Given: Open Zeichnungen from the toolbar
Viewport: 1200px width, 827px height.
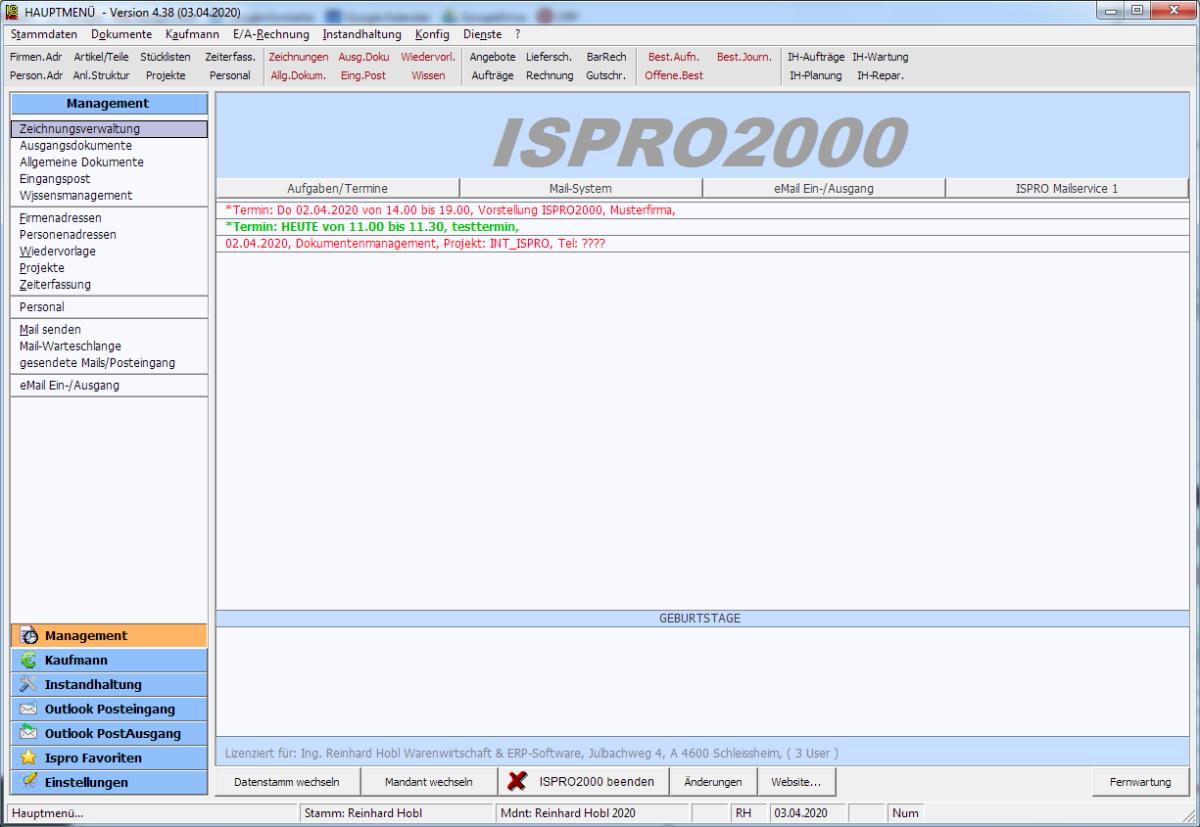Looking at the screenshot, I should (299, 57).
